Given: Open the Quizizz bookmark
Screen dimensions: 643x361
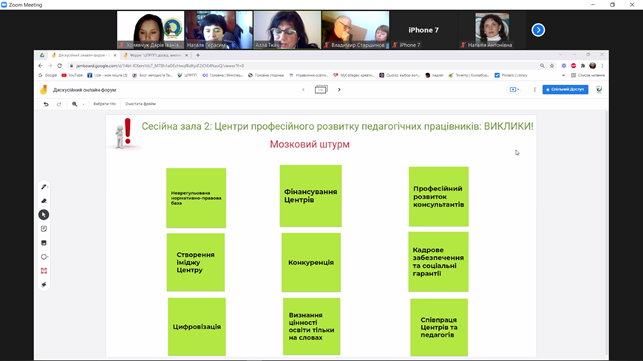Looking at the screenshot, I should click(400, 75).
